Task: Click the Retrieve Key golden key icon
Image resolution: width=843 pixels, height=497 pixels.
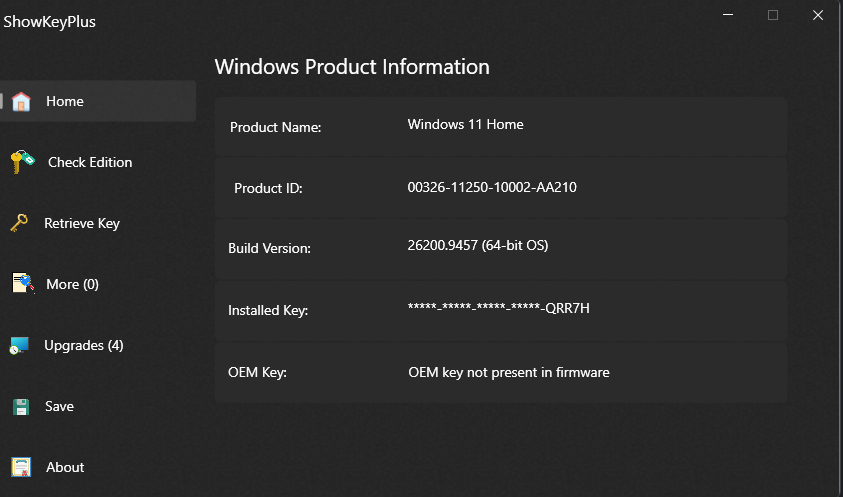Action: [x=19, y=223]
